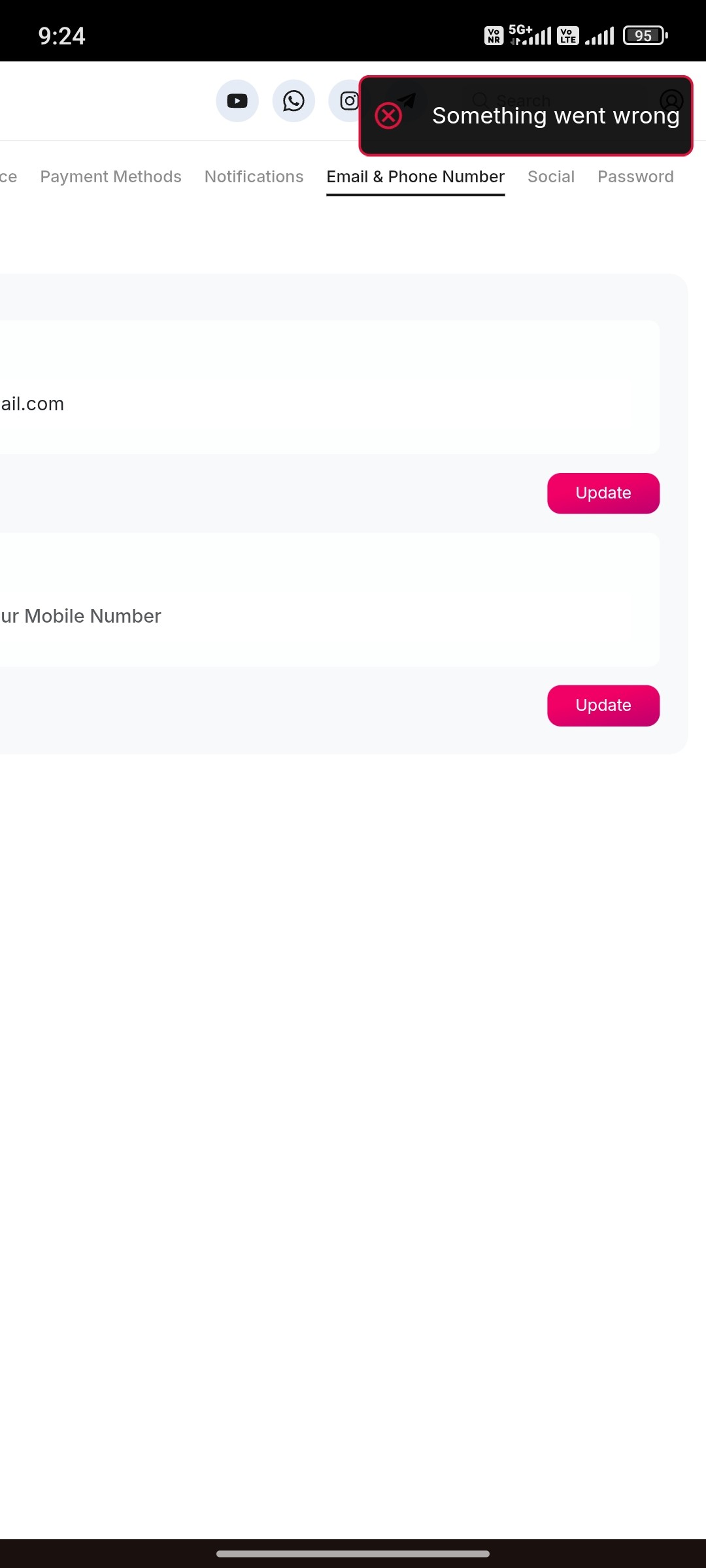This screenshot has height=1568, width=706.
Task: Select the Email & Phone Number tab
Action: click(415, 176)
